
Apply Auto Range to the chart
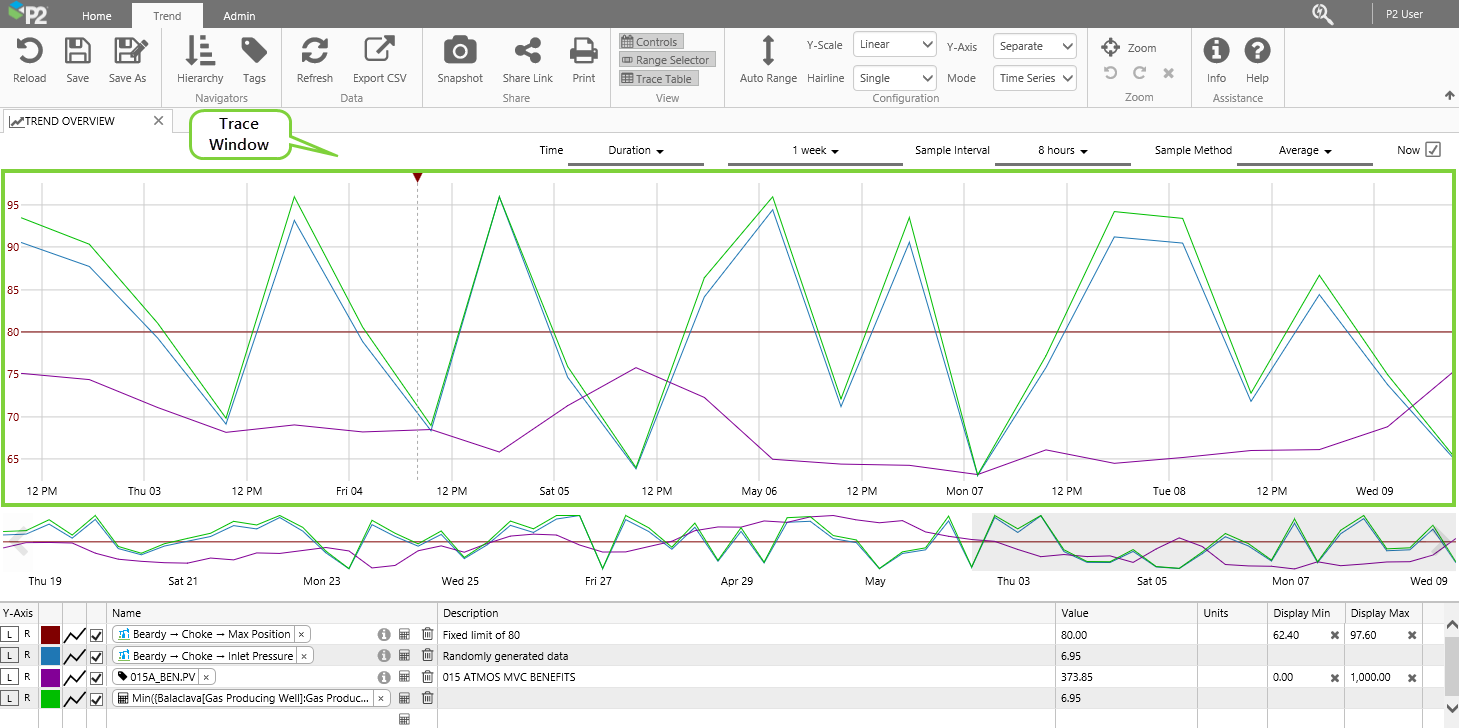point(768,51)
